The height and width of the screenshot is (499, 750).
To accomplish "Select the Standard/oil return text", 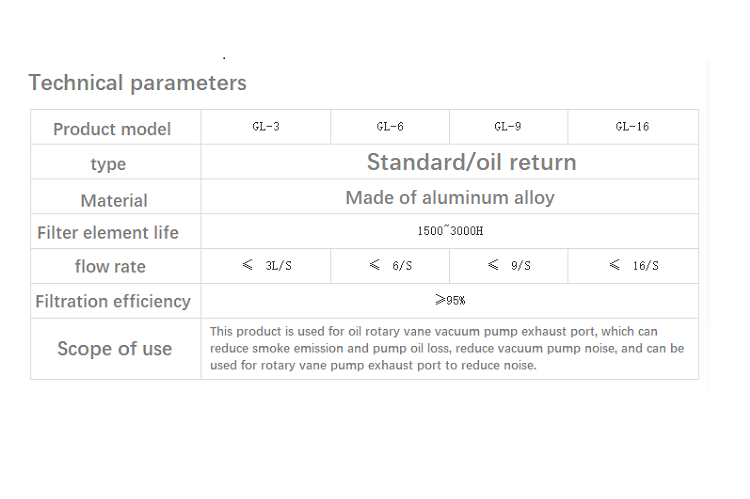I will click(x=471, y=162).
